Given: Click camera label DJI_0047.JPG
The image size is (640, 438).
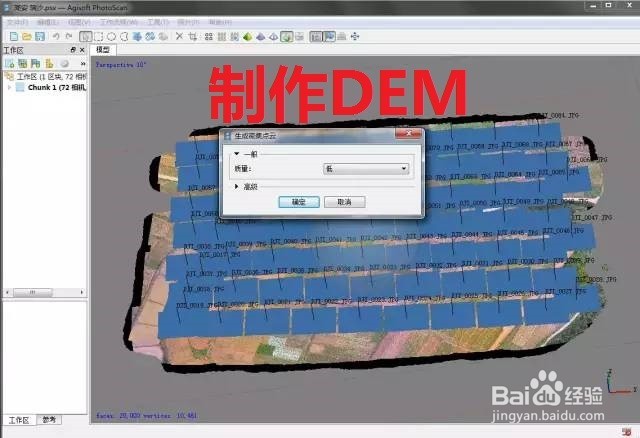Looking at the screenshot, I should [591, 218].
